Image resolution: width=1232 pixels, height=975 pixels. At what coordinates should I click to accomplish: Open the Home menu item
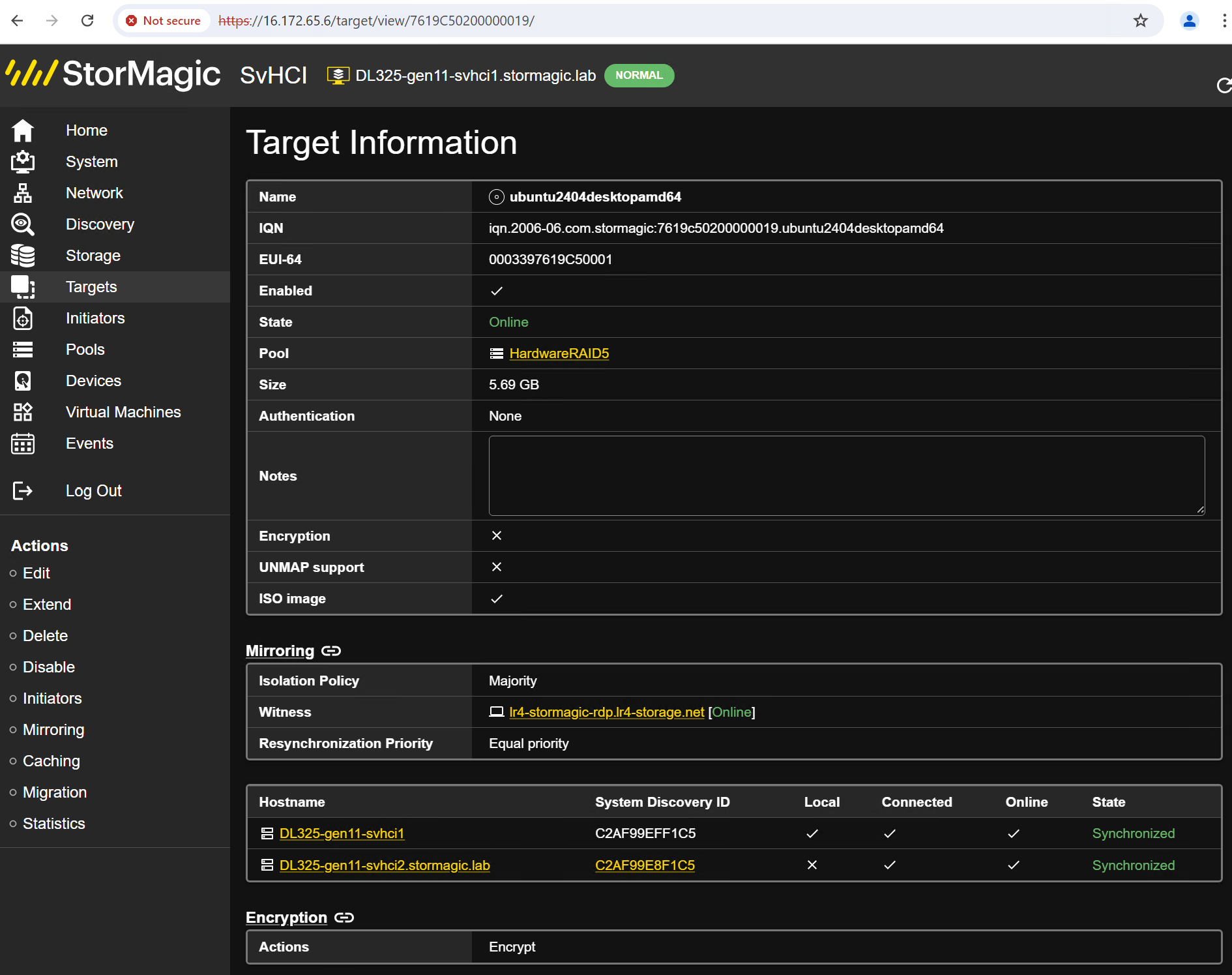(87, 130)
